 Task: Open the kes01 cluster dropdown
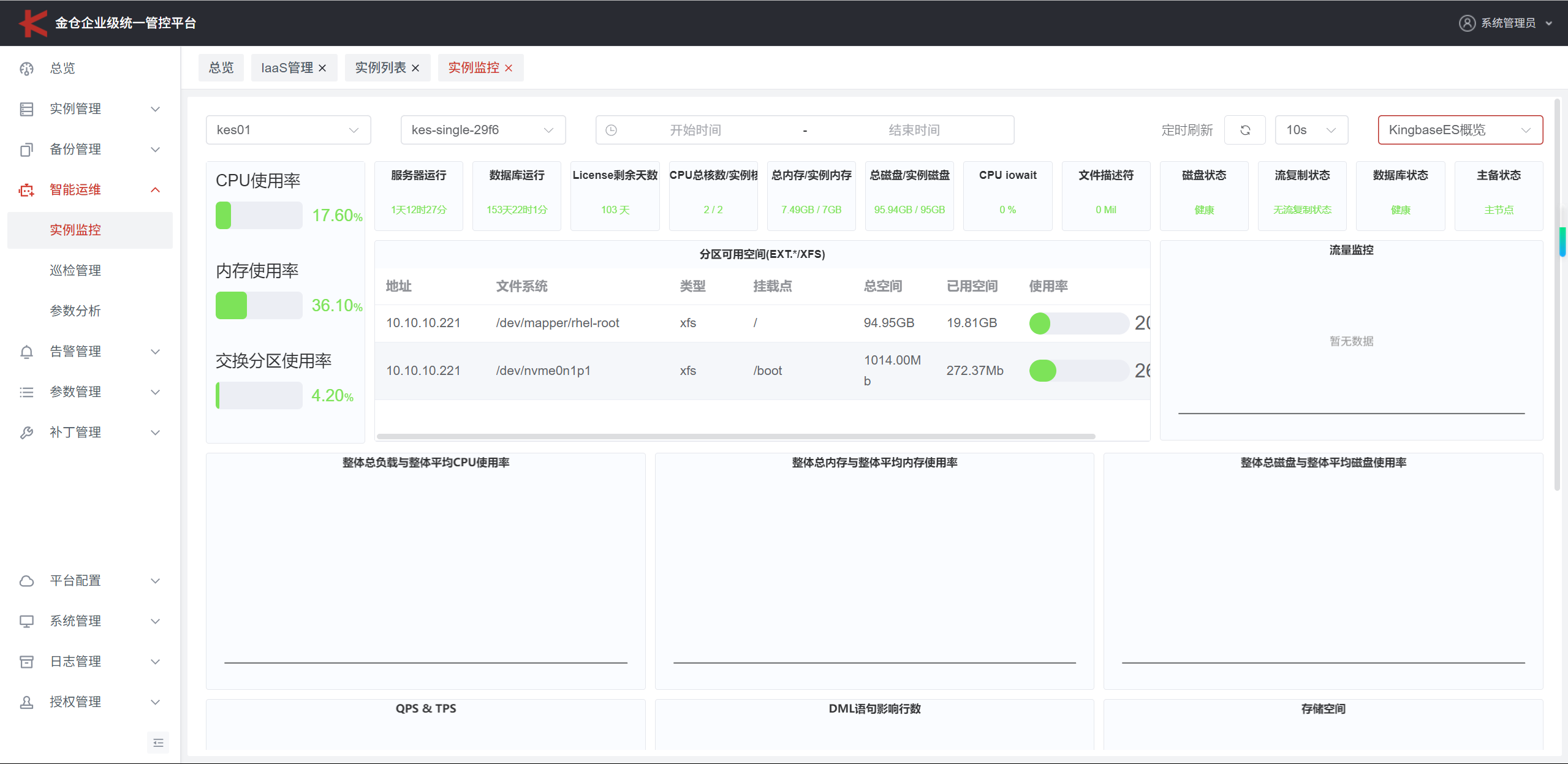pyautogui.click(x=288, y=130)
